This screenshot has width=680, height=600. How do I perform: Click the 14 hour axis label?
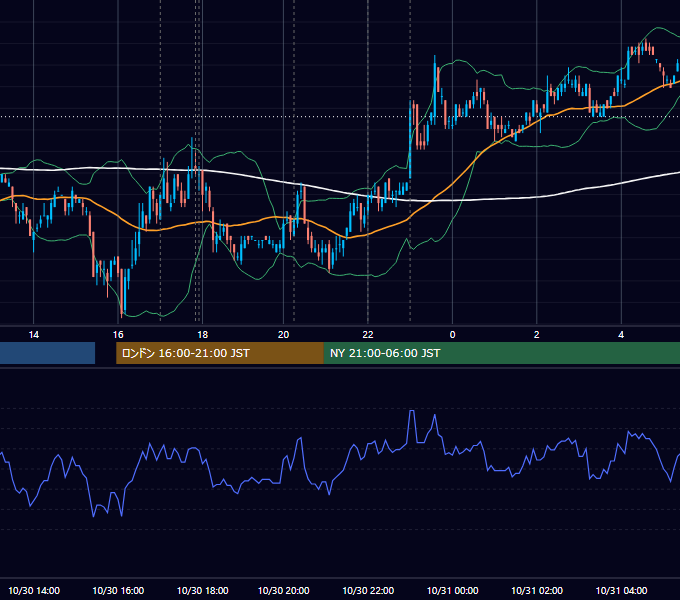pos(33,335)
